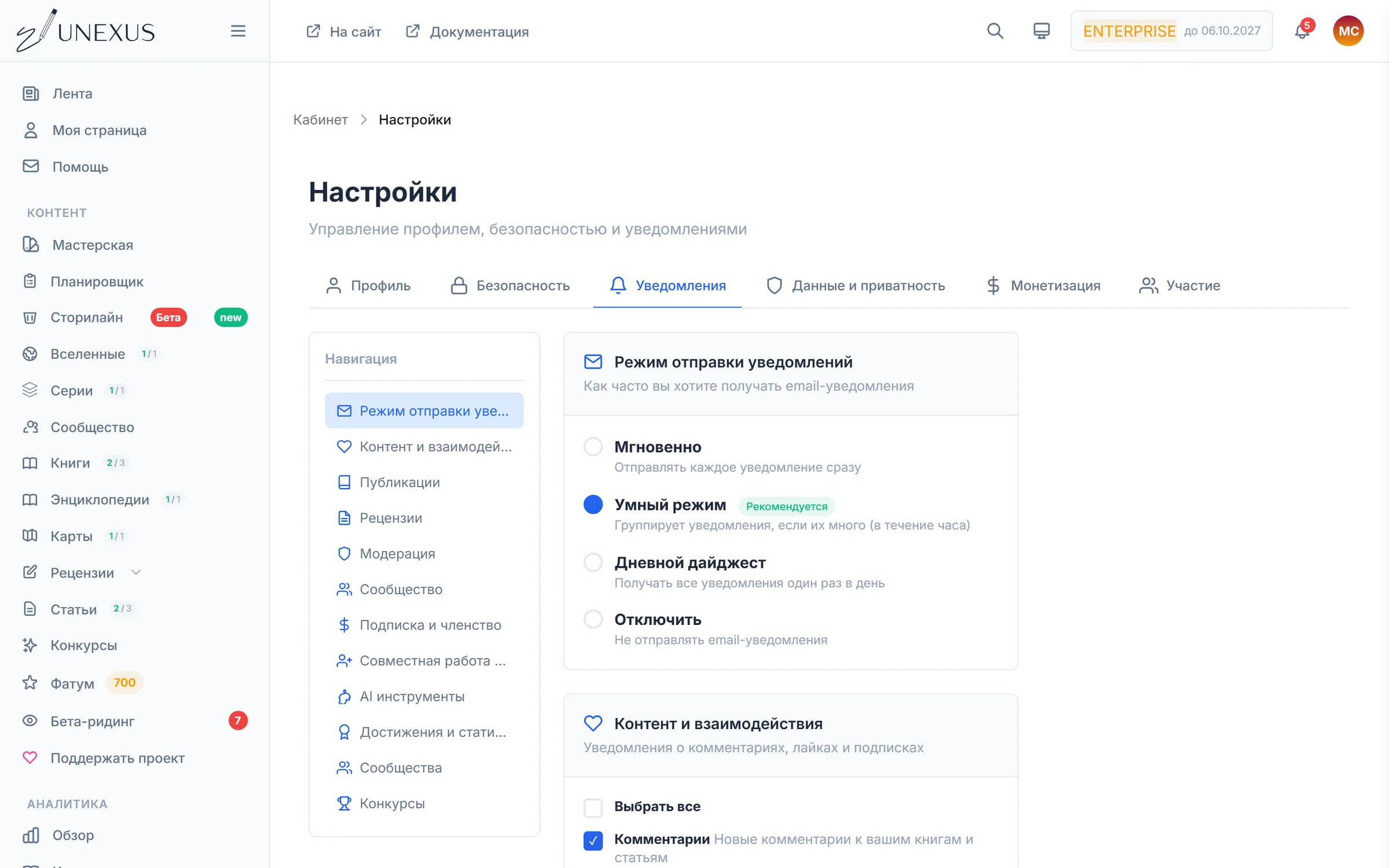The width and height of the screenshot is (1389, 868).
Task: Open the search magnifier icon
Action: (x=995, y=31)
